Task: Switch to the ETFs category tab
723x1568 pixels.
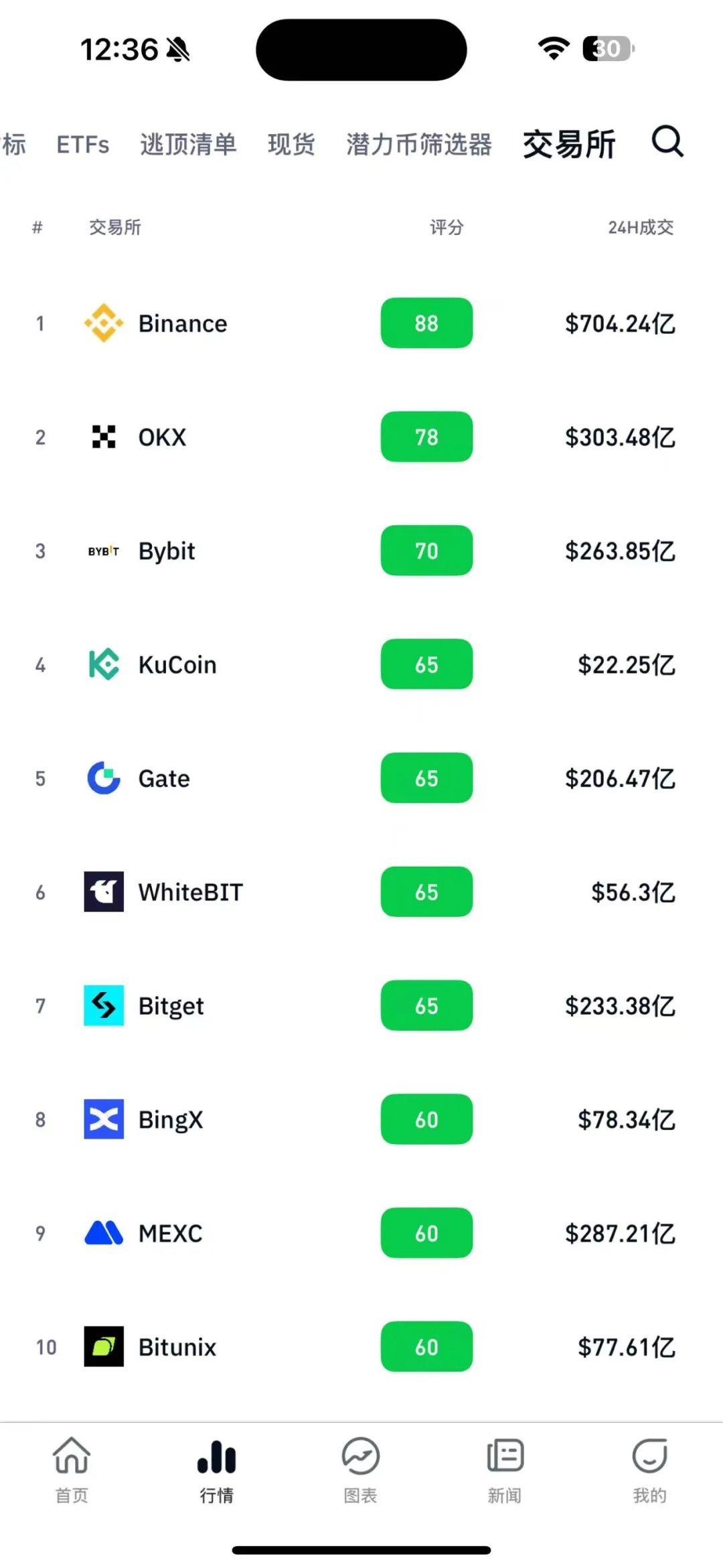Action: (83, 145)
